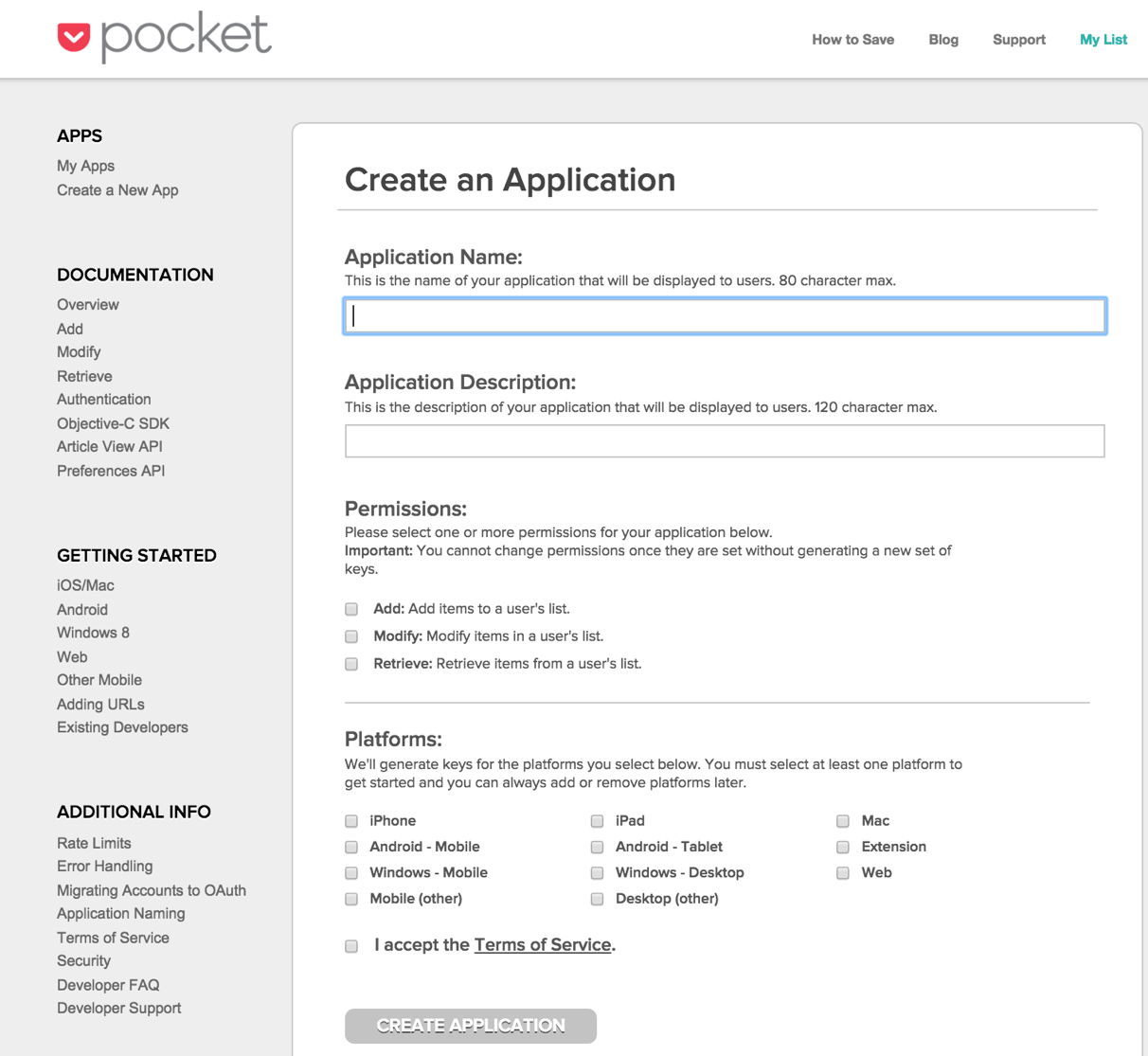Open Migrating Accounts to OAuth
1148x1056 pixels.
point(152,890)
